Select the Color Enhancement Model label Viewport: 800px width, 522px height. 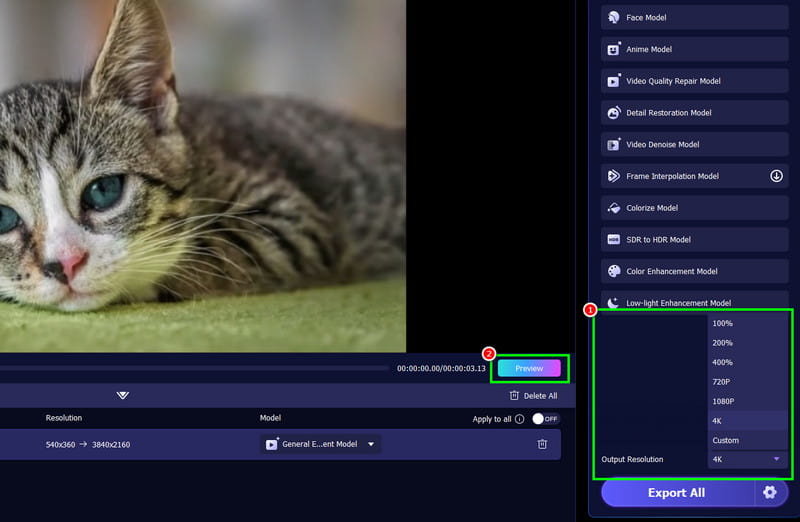point(672,271)
